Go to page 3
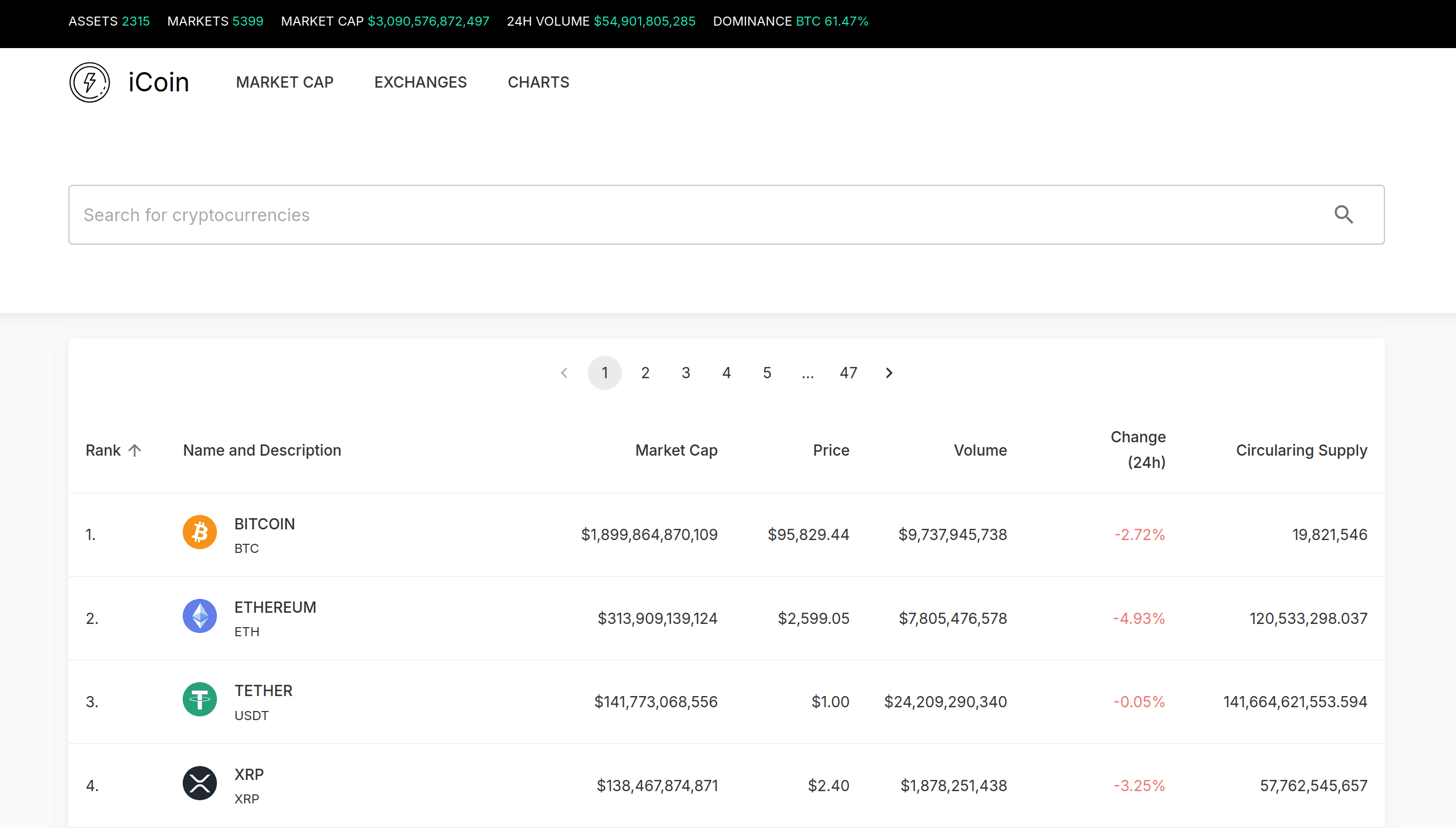This screenshot has width=1456, height=828. 686,373
